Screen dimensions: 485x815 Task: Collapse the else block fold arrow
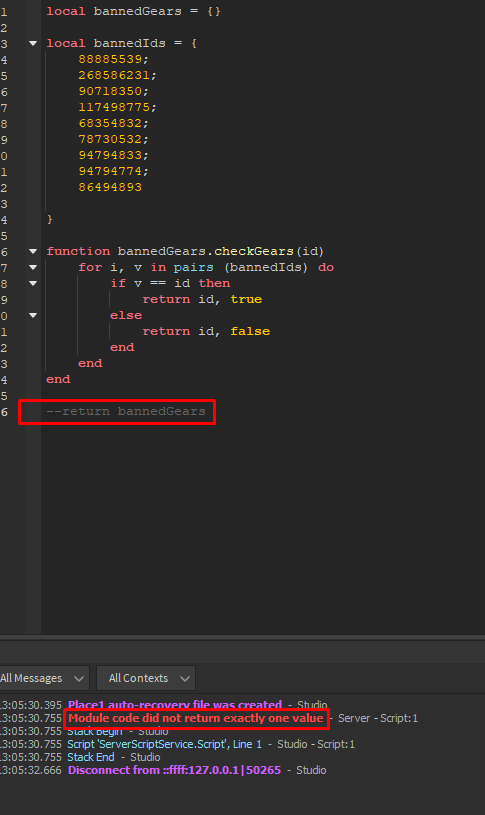click(33, 316)
